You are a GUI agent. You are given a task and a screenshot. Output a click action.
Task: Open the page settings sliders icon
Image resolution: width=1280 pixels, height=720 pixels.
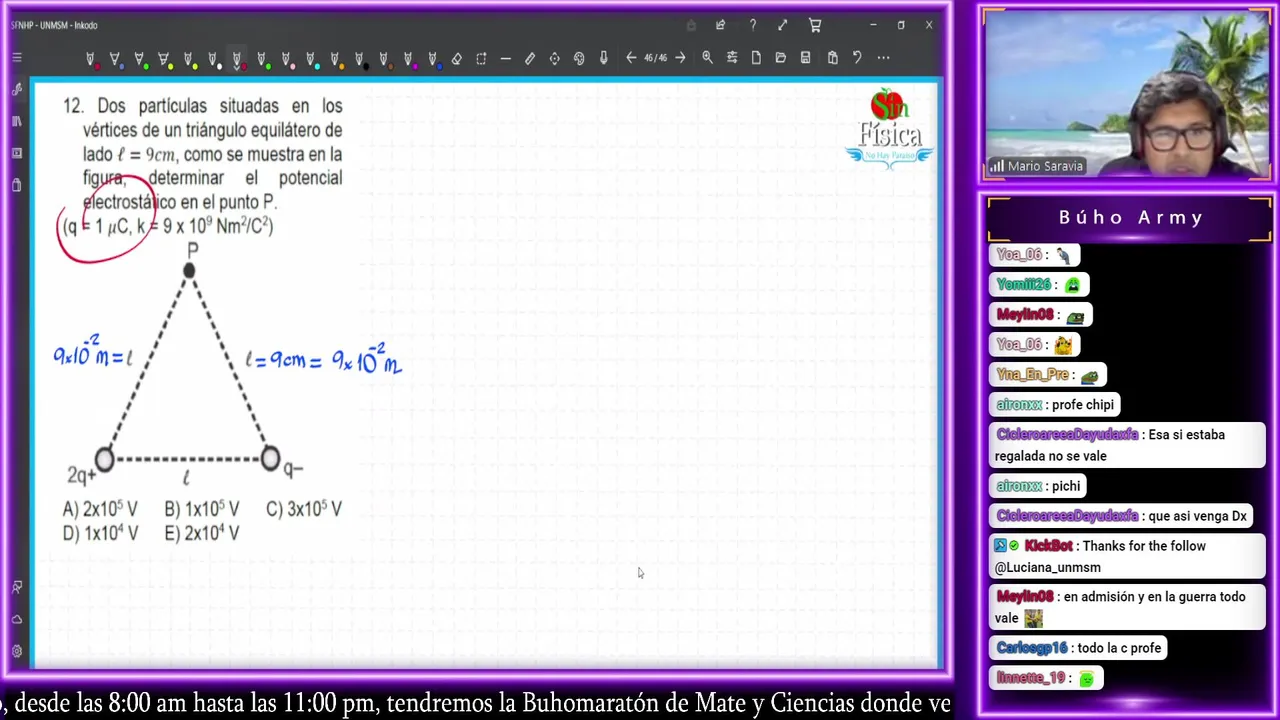click(732, 58)
